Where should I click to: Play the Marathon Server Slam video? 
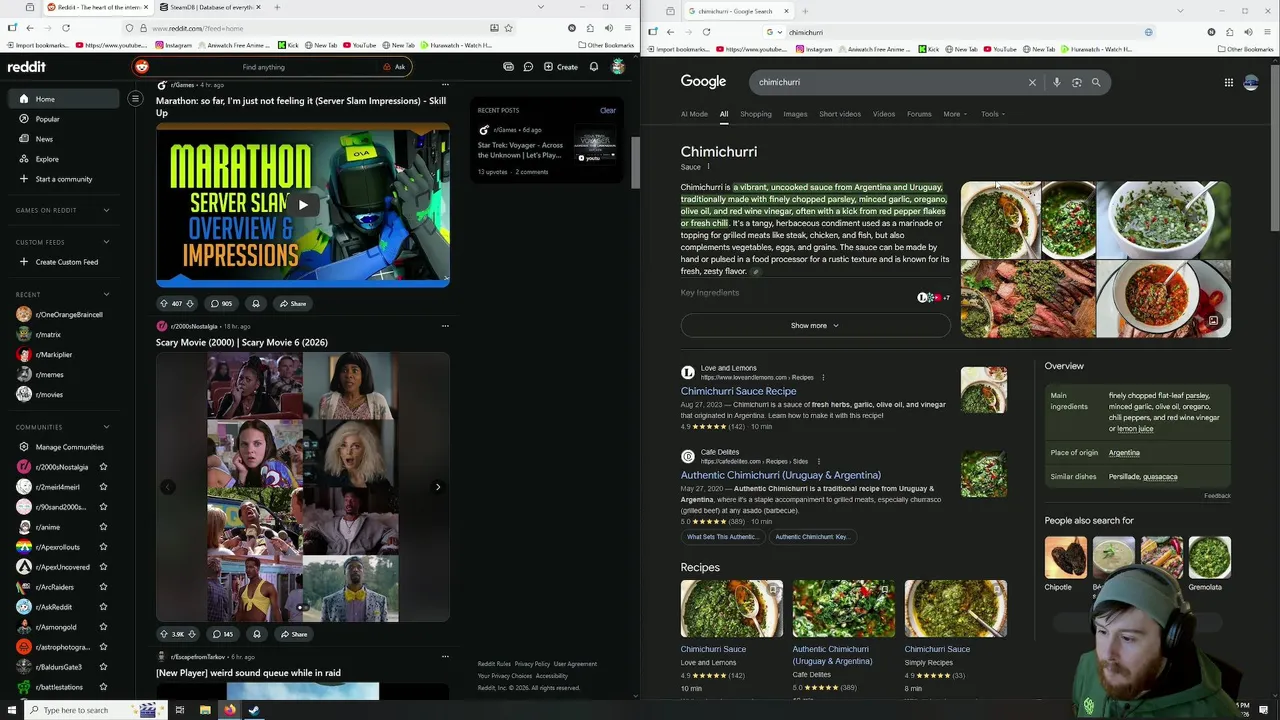coord(303,205)
